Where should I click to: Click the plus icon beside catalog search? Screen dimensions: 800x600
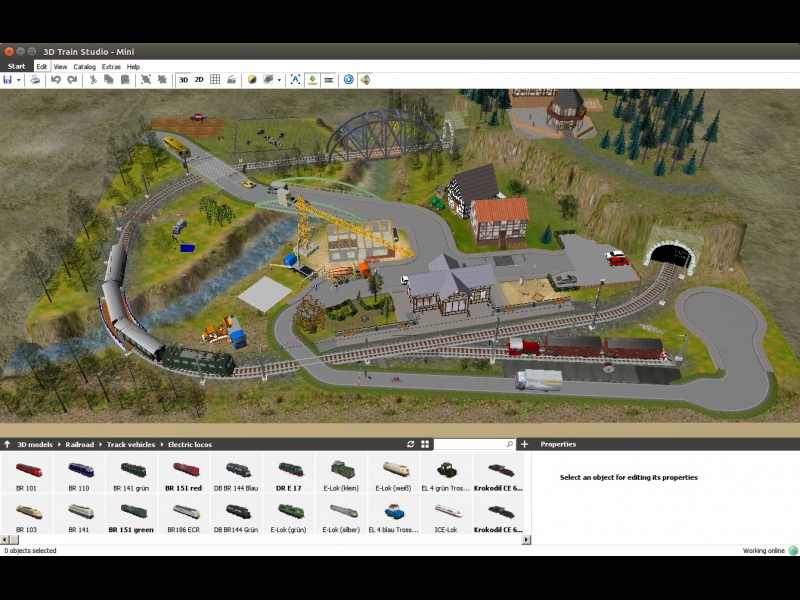click(525, 444)
